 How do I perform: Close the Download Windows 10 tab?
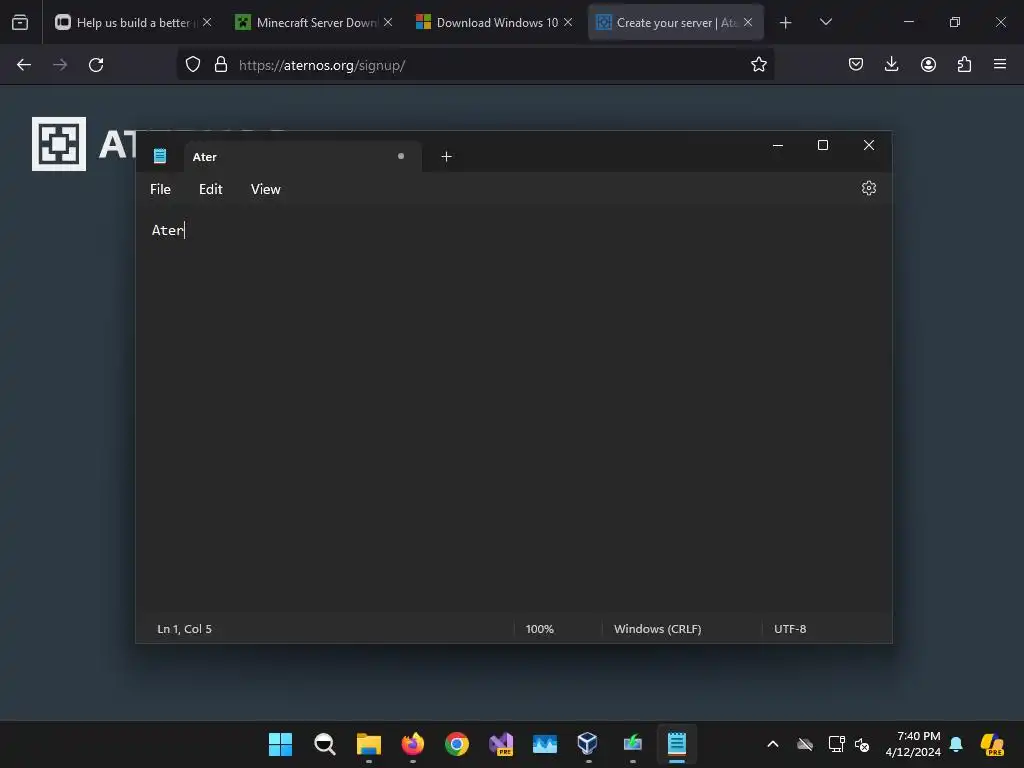[568, 22]
